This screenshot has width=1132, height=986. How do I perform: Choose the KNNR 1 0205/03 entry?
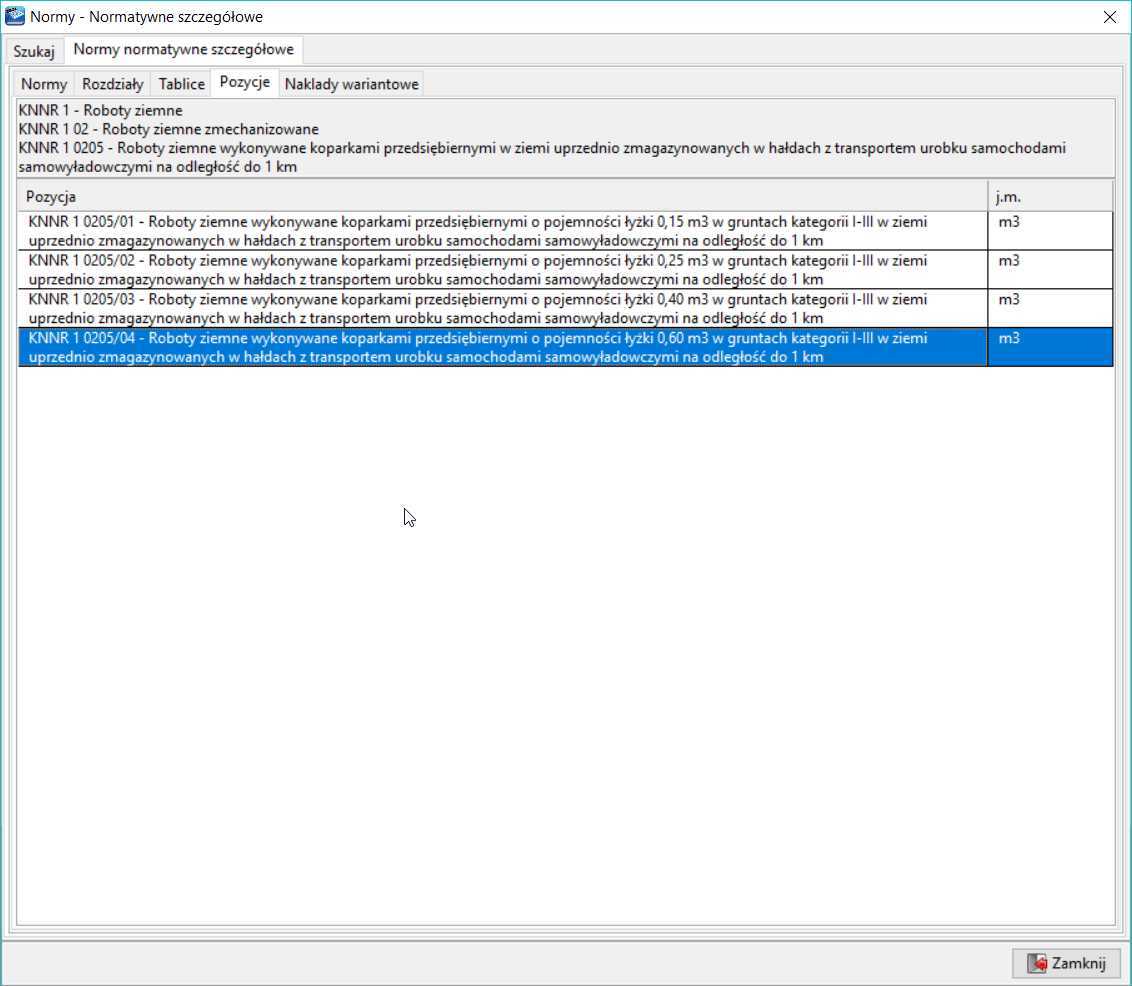pyautogui.click(x=500, y=309)
